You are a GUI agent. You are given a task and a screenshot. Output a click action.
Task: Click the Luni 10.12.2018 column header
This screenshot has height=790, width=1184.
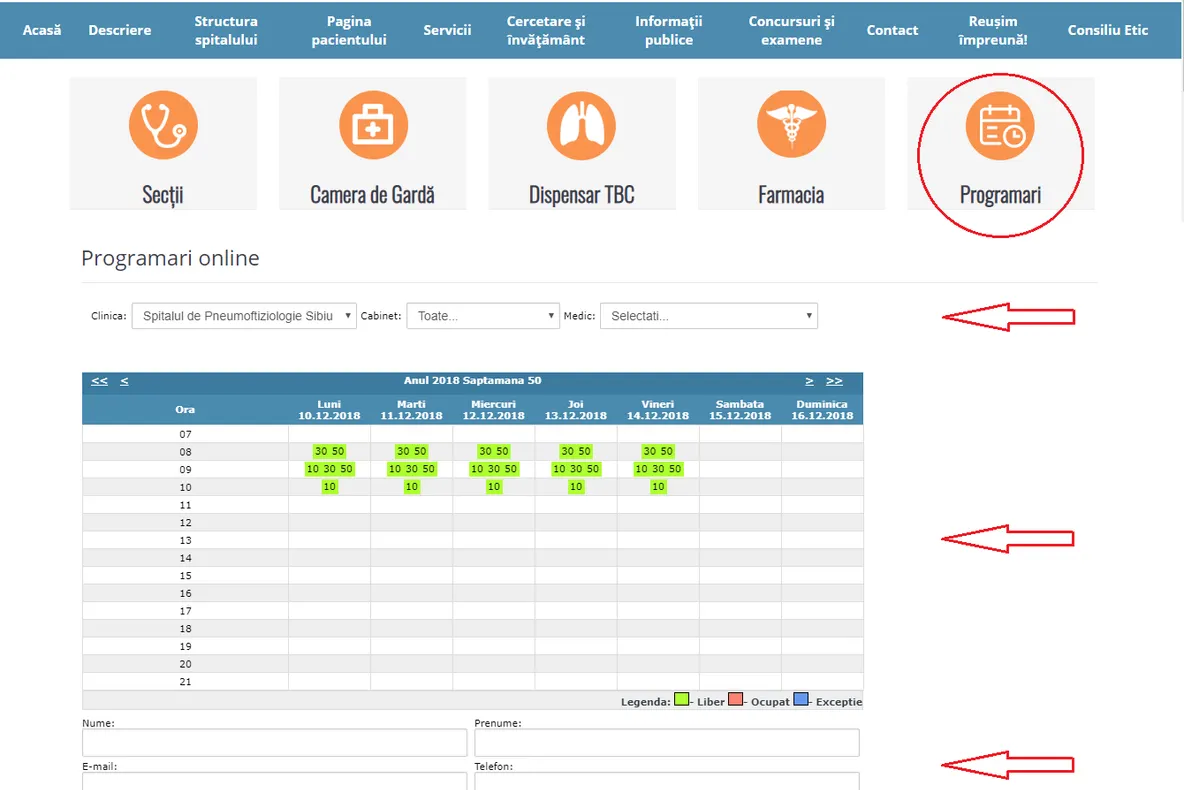(329, 410)
